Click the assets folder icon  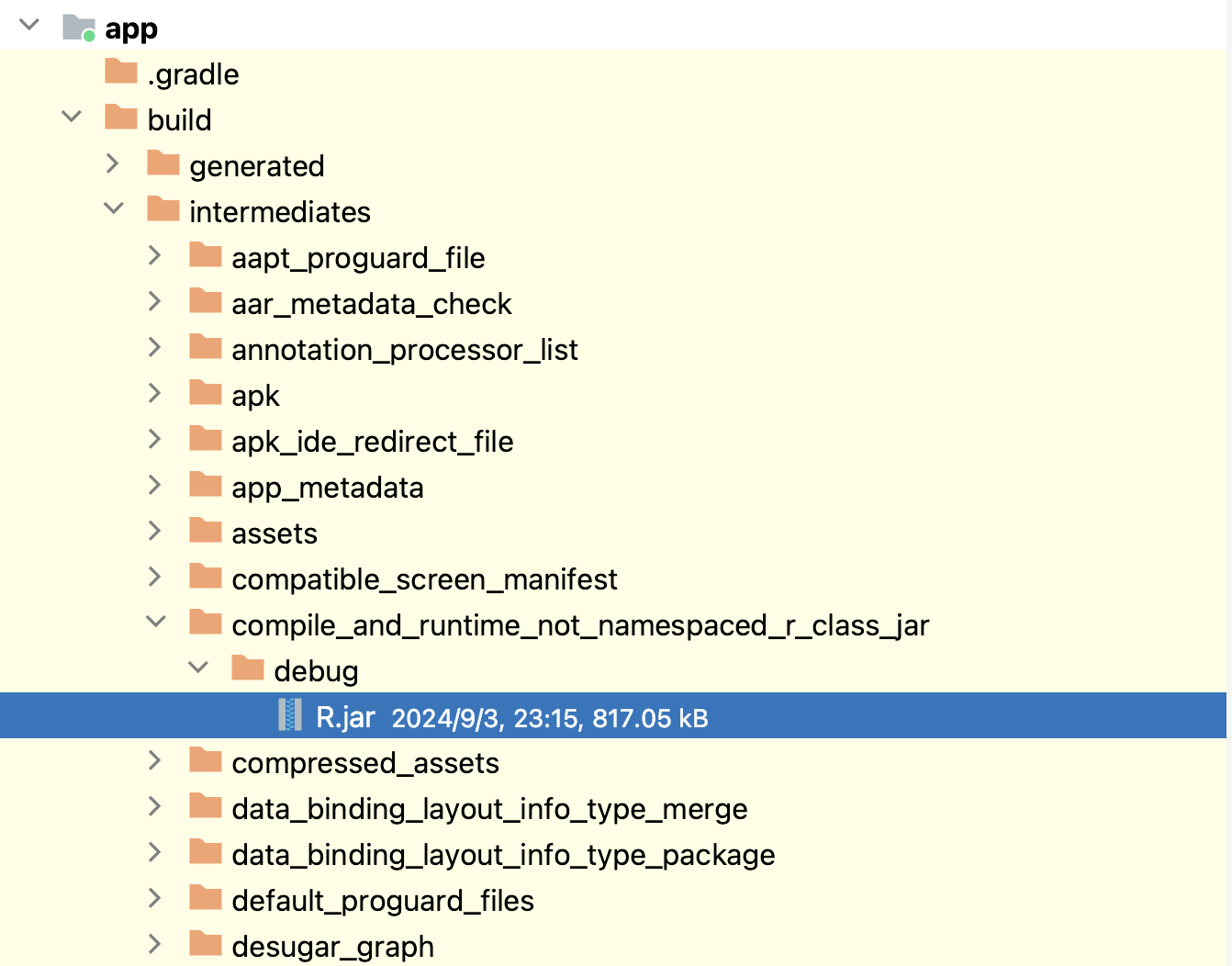(x=206, y=531)
